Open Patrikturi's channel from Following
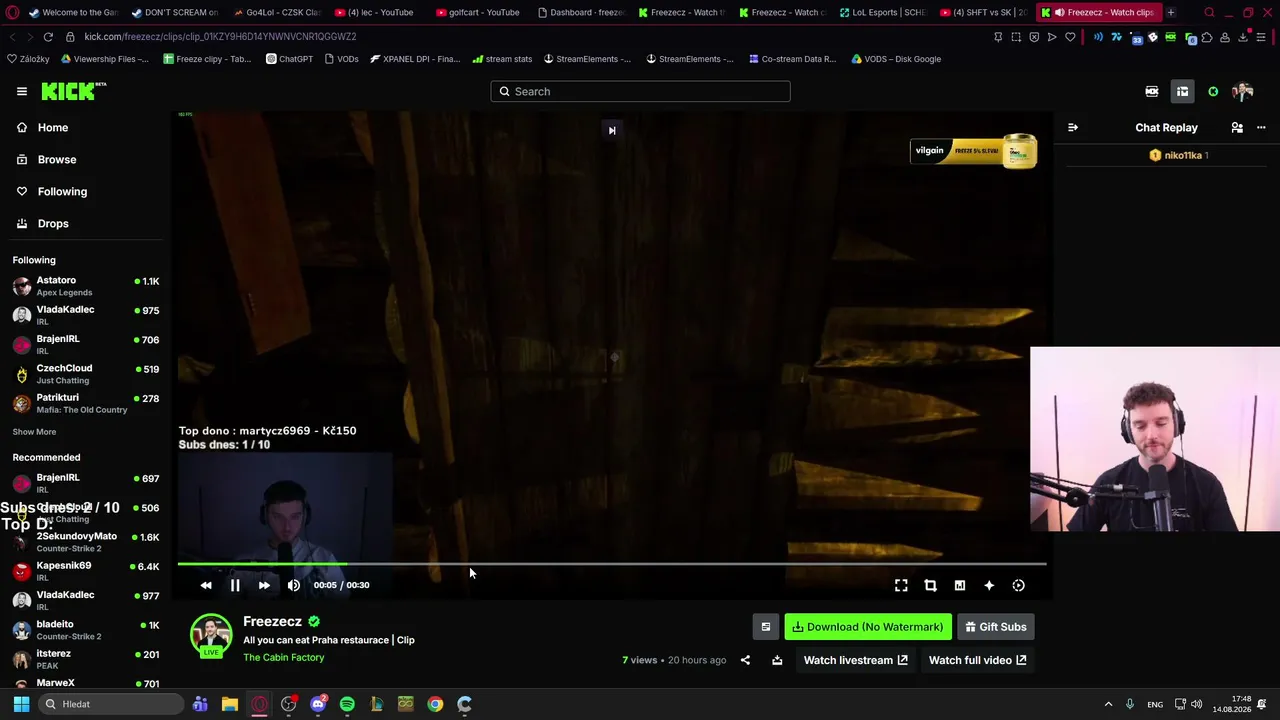1280x720 pixels. (x=85, y=403)
